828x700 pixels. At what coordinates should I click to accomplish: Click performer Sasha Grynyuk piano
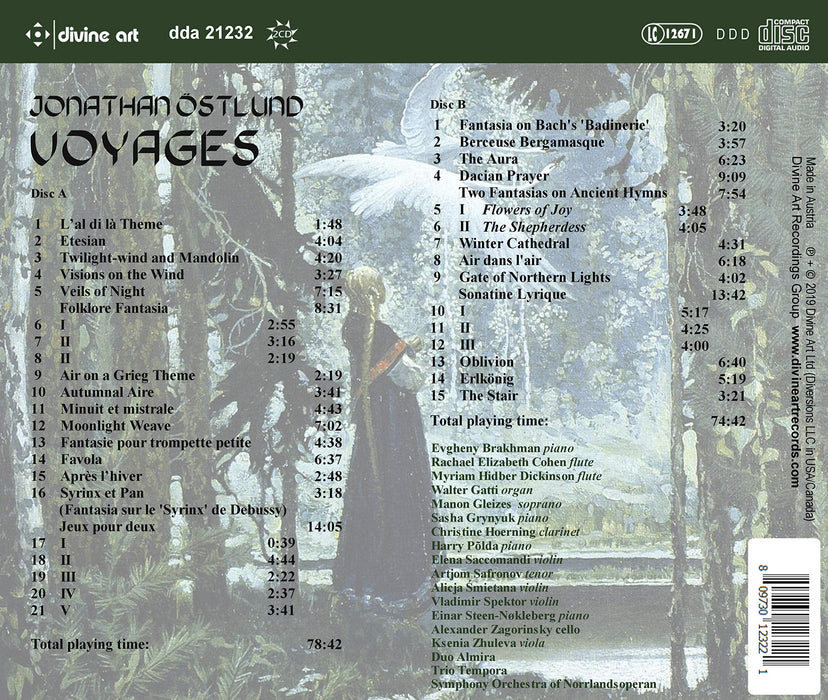click(x=490, y=518)
